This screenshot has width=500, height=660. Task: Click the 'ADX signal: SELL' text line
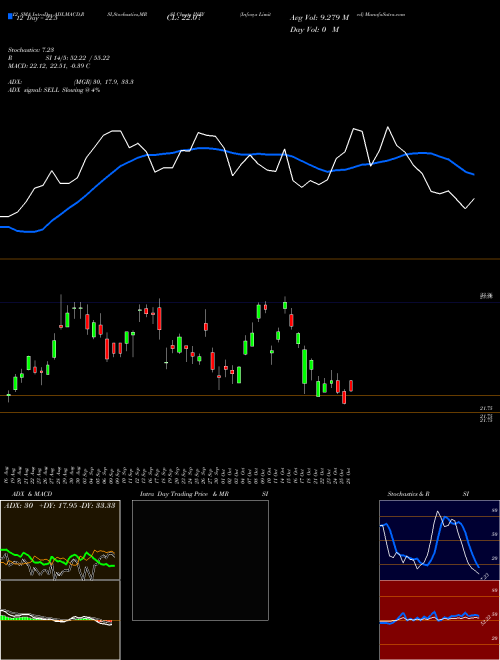[x=54, y=90]
